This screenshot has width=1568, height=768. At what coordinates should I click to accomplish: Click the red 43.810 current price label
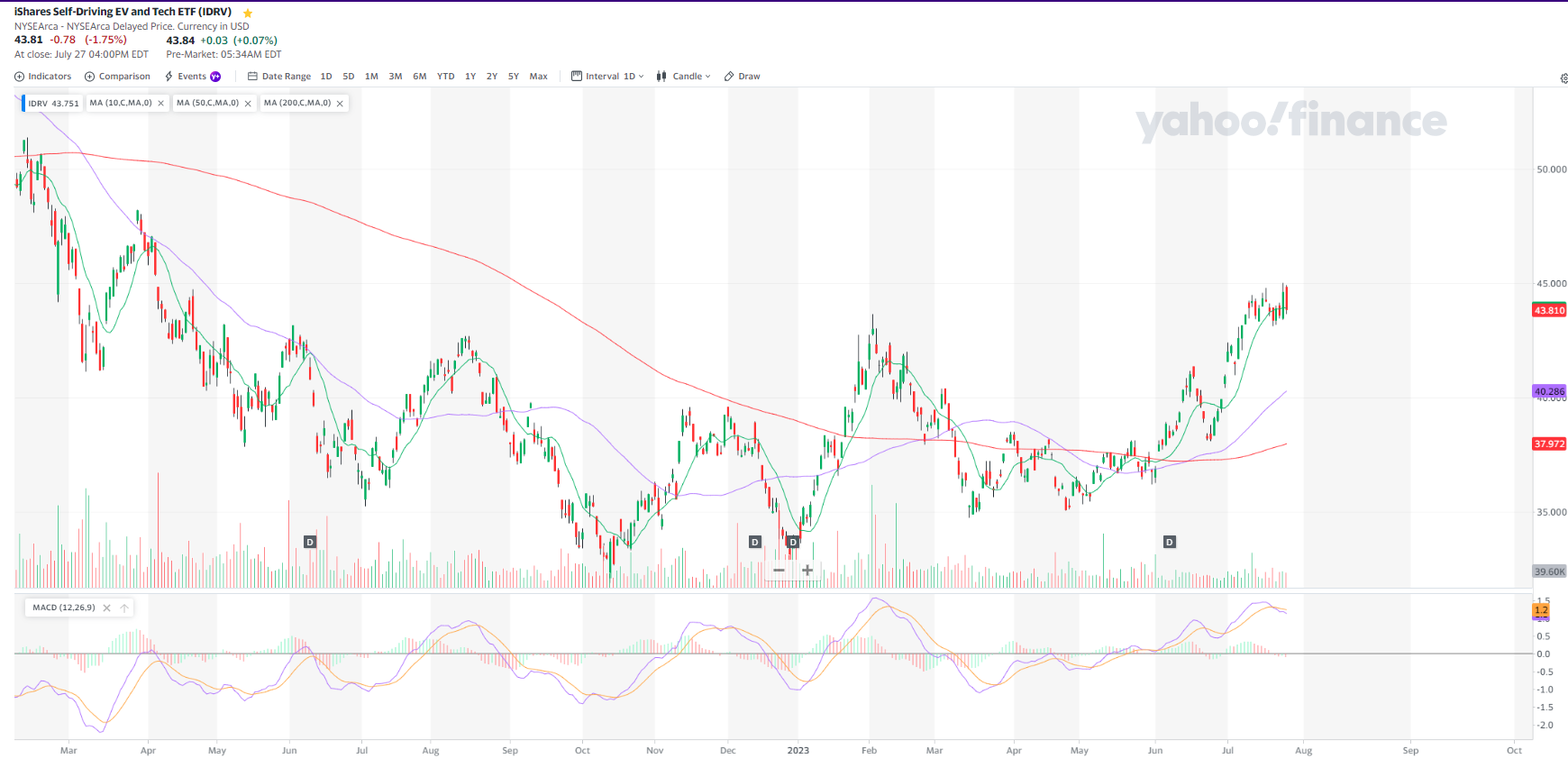(x=1550, y=310)
